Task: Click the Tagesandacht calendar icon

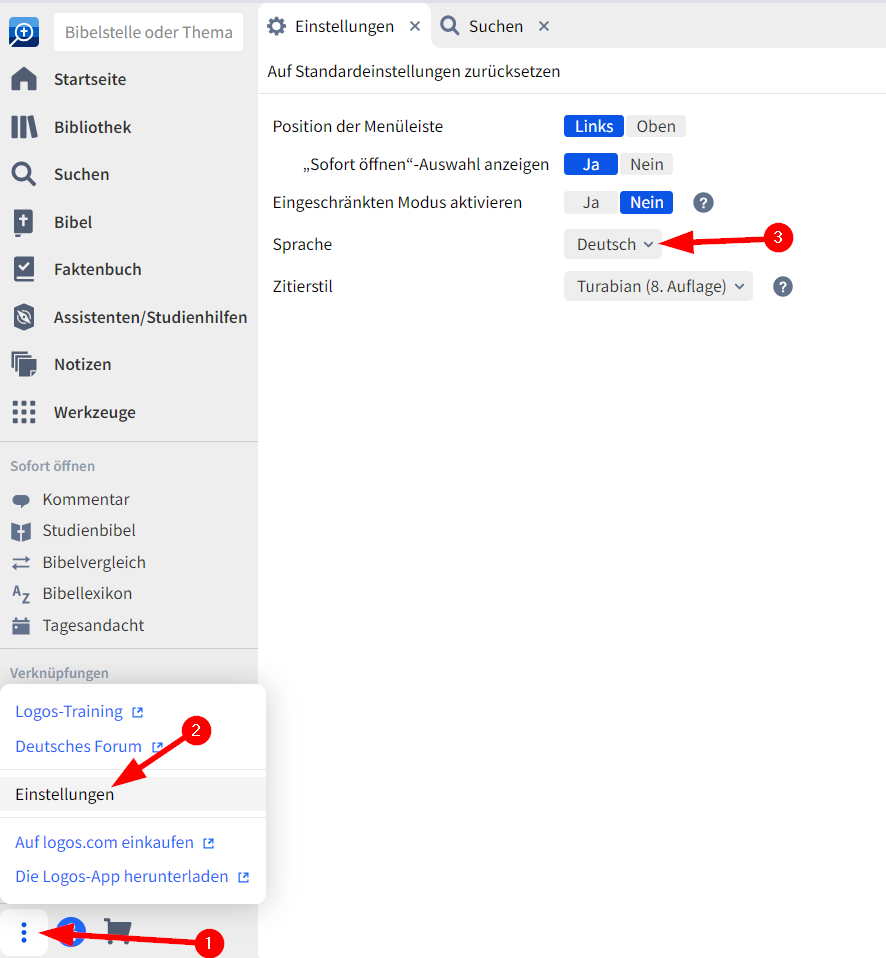Action: pyautogui.click(x=21, y=626)
